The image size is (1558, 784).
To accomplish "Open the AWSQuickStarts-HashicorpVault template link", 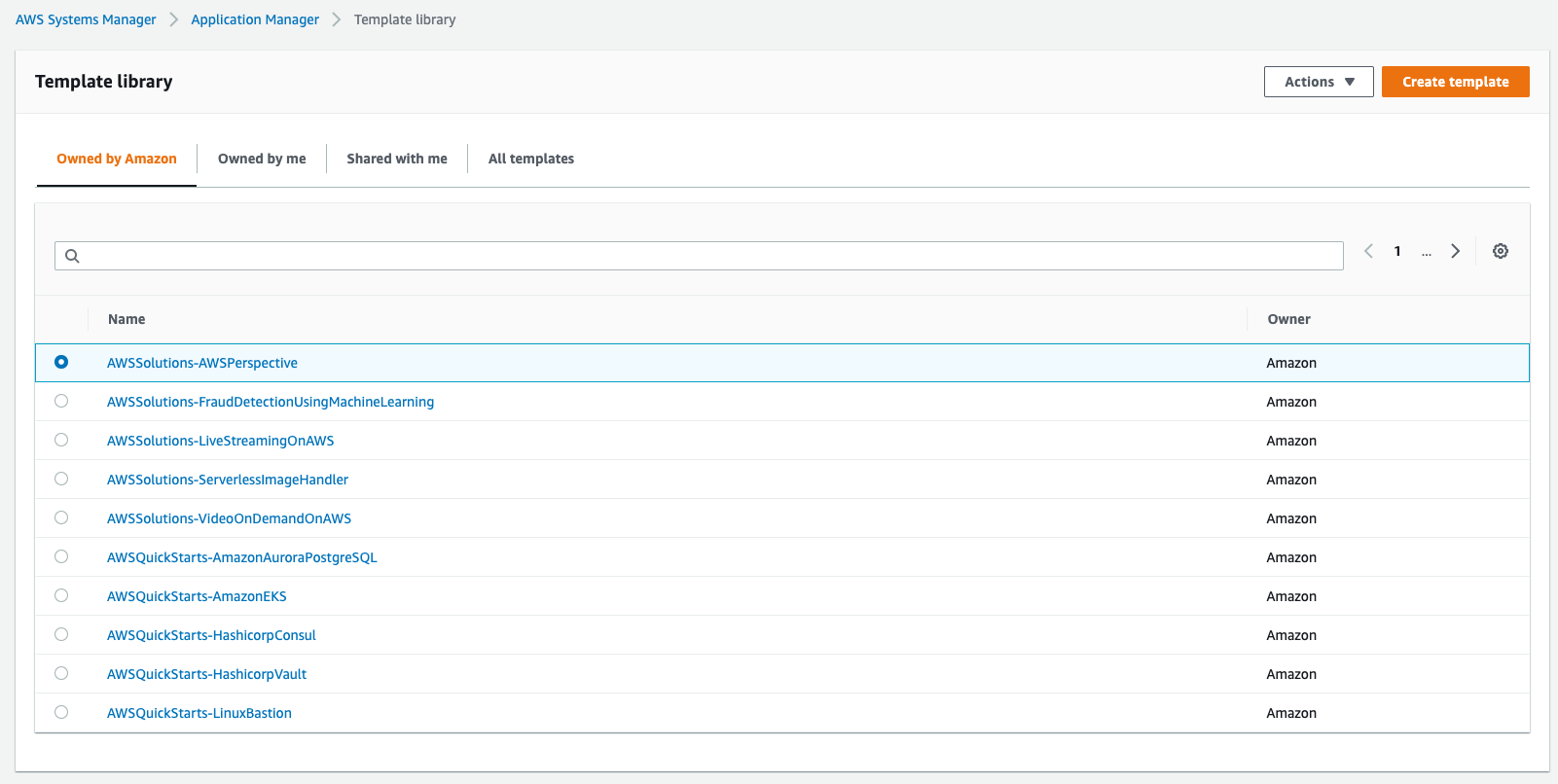I will click(x=207, y=674).
